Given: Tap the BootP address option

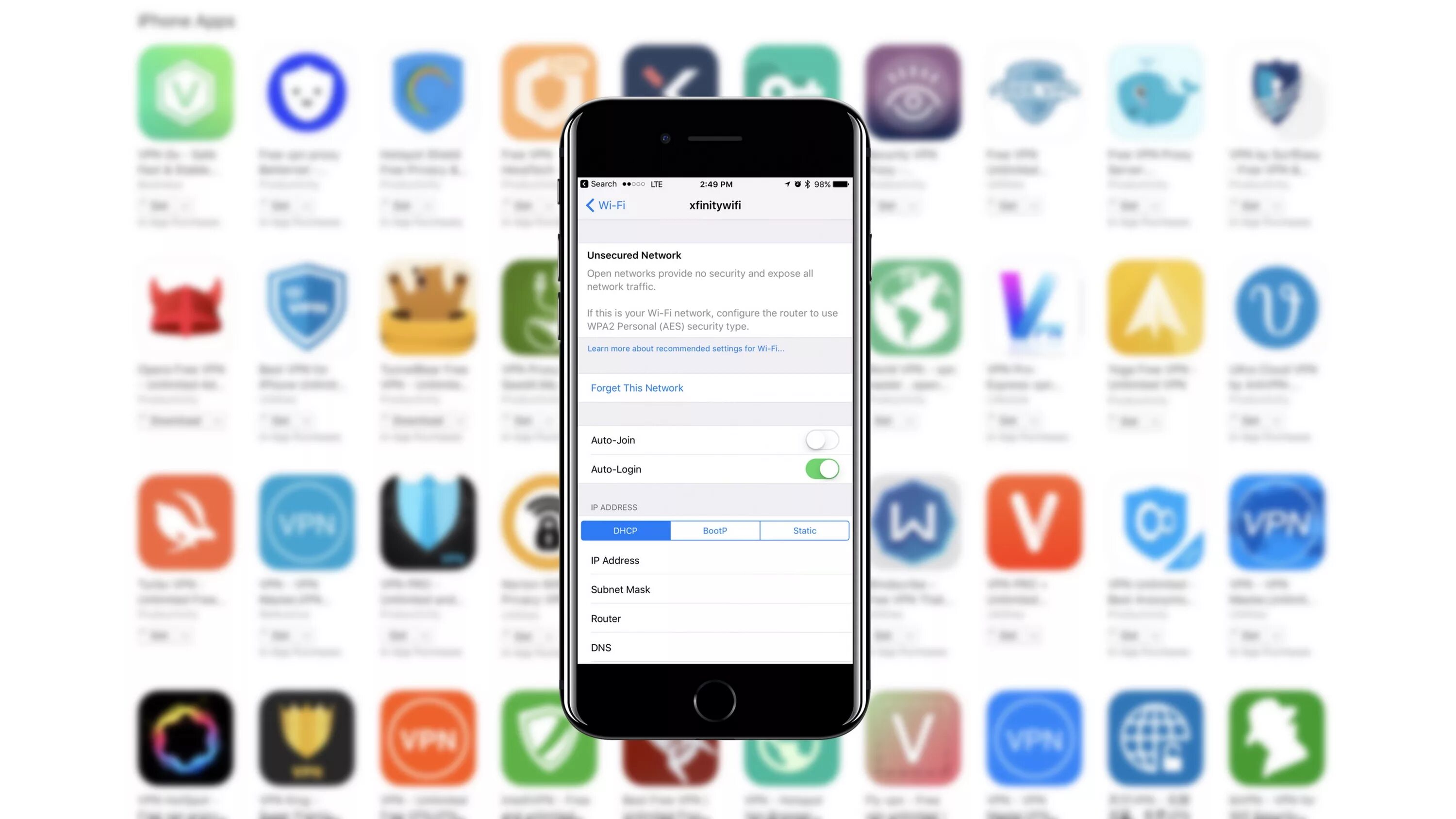Looking at the screenshot, I should coord(715,530).
